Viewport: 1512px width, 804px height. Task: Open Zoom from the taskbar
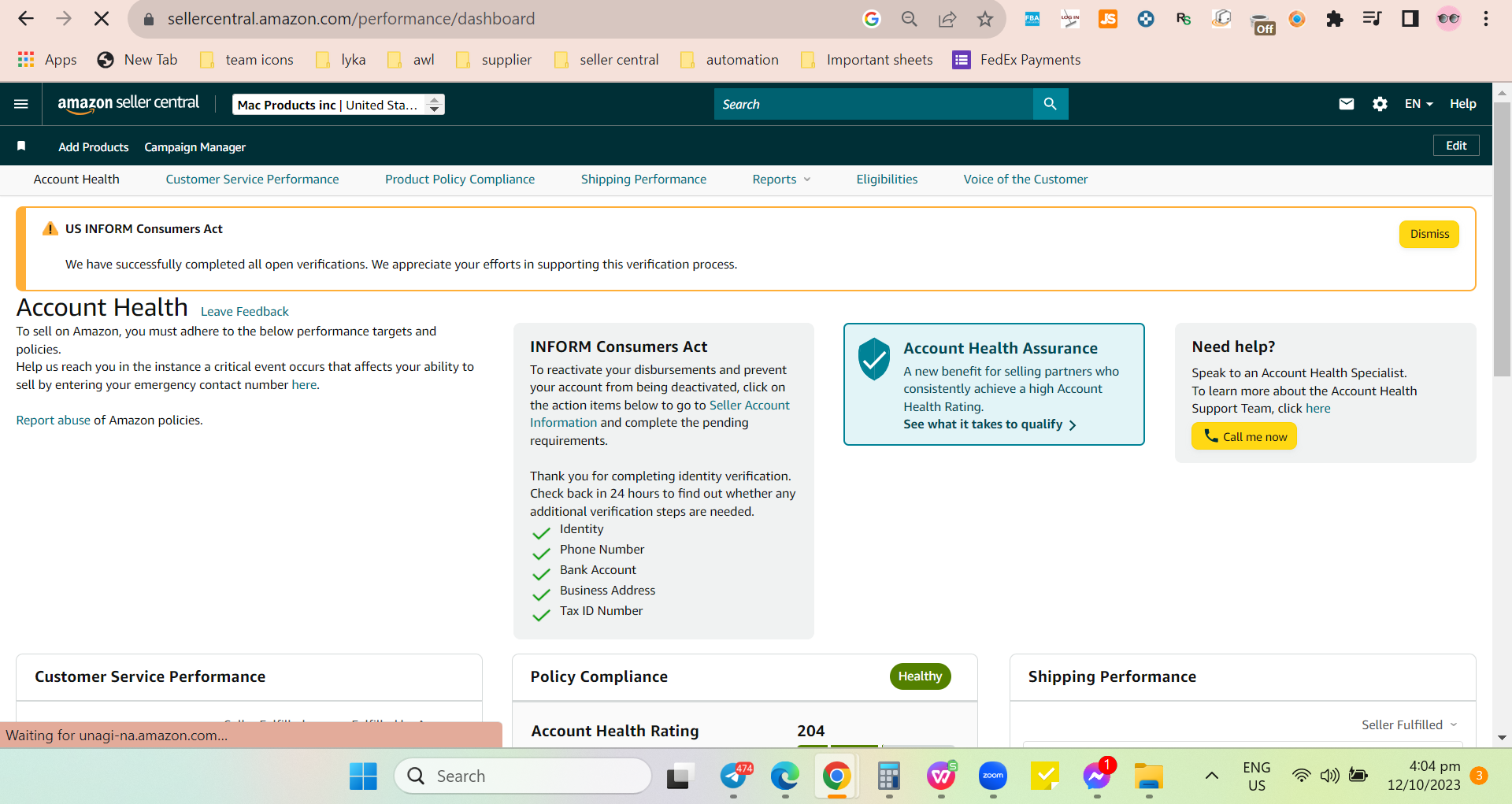click(993, 776)
